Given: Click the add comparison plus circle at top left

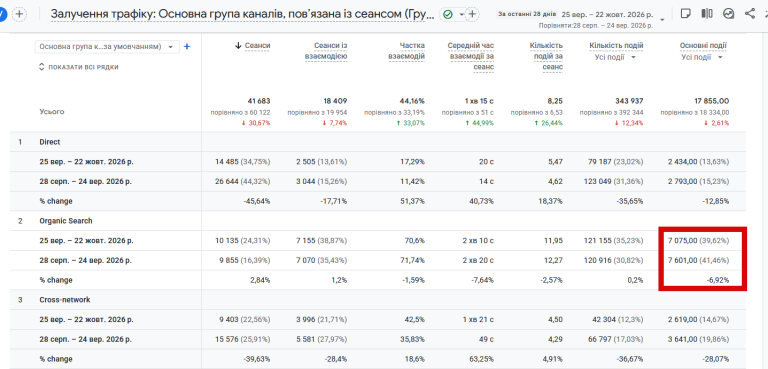Looking at the screenshot, I should 19,14.
